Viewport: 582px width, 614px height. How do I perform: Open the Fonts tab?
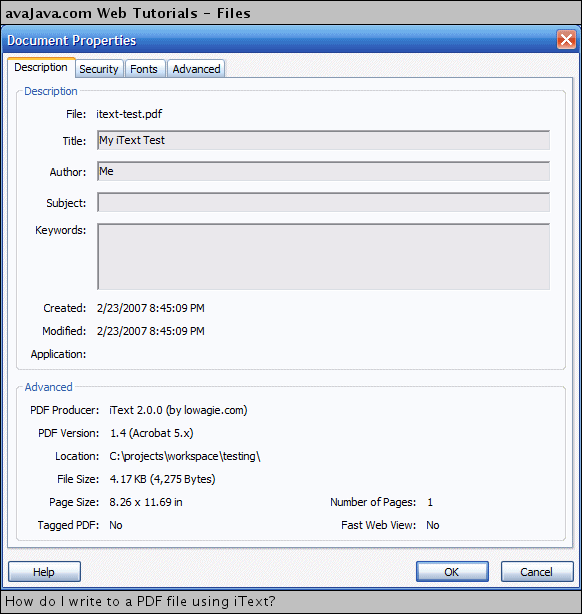[144, 69]
